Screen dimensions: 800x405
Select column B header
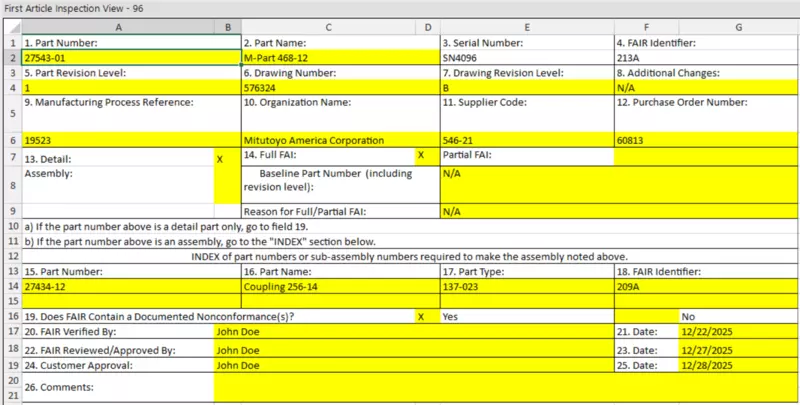228,28
